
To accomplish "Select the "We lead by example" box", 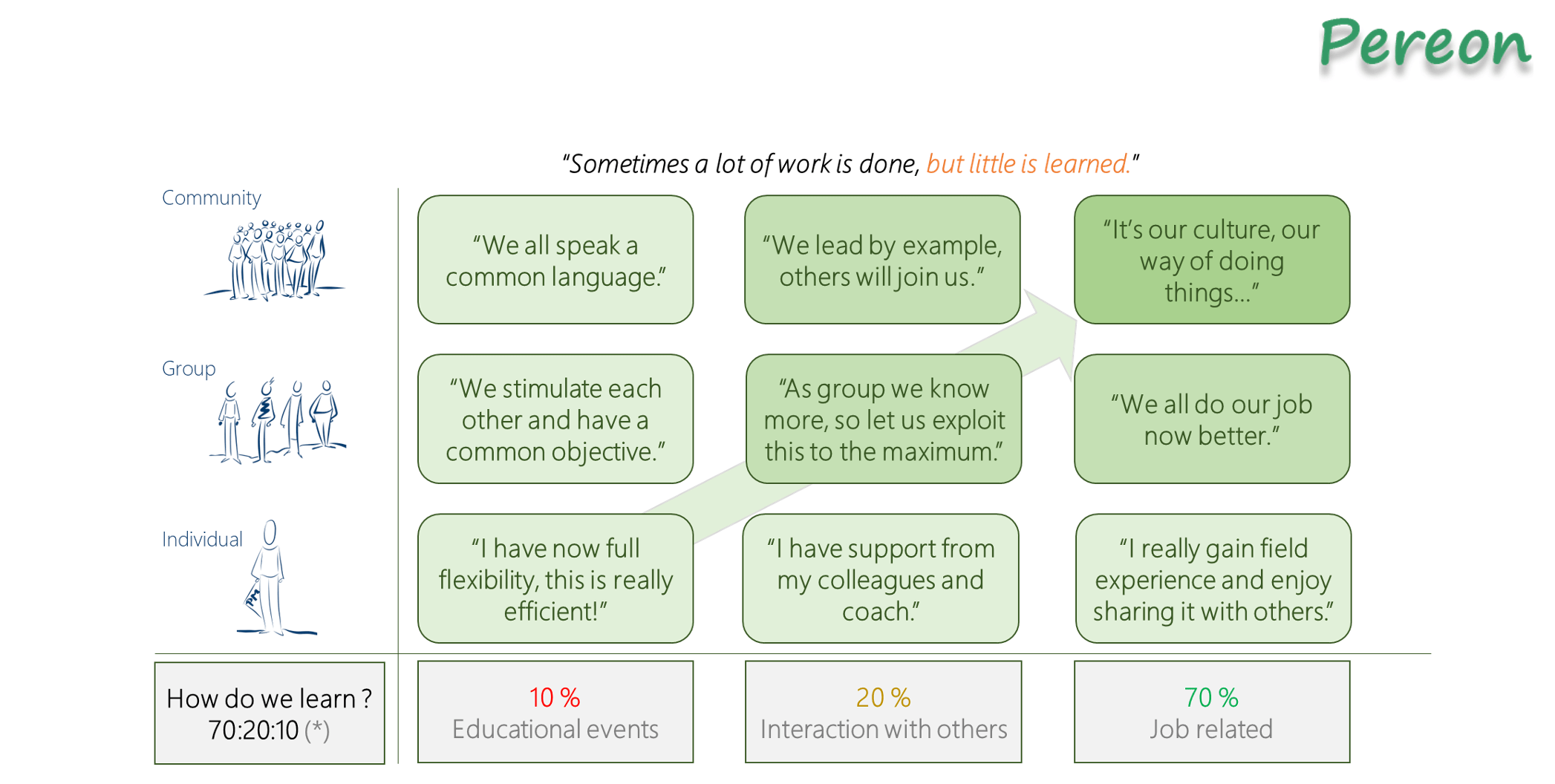I will point(882,260).
